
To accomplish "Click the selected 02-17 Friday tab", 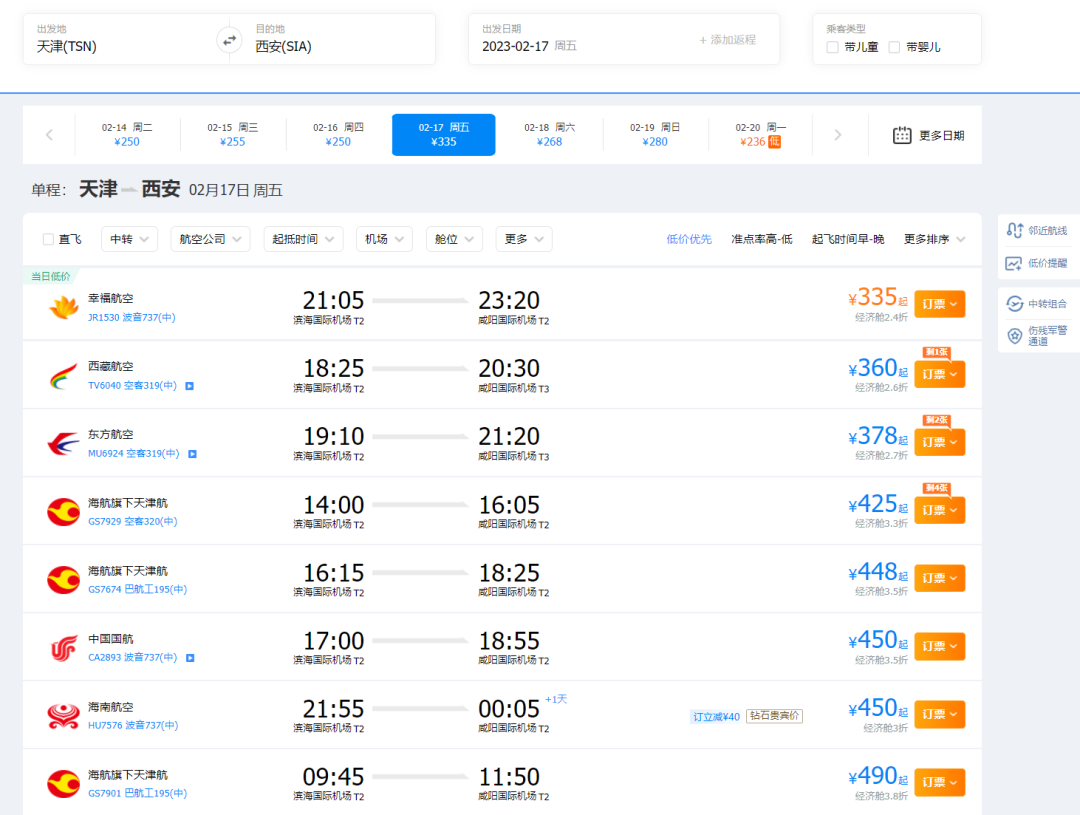I will (444, 134).
